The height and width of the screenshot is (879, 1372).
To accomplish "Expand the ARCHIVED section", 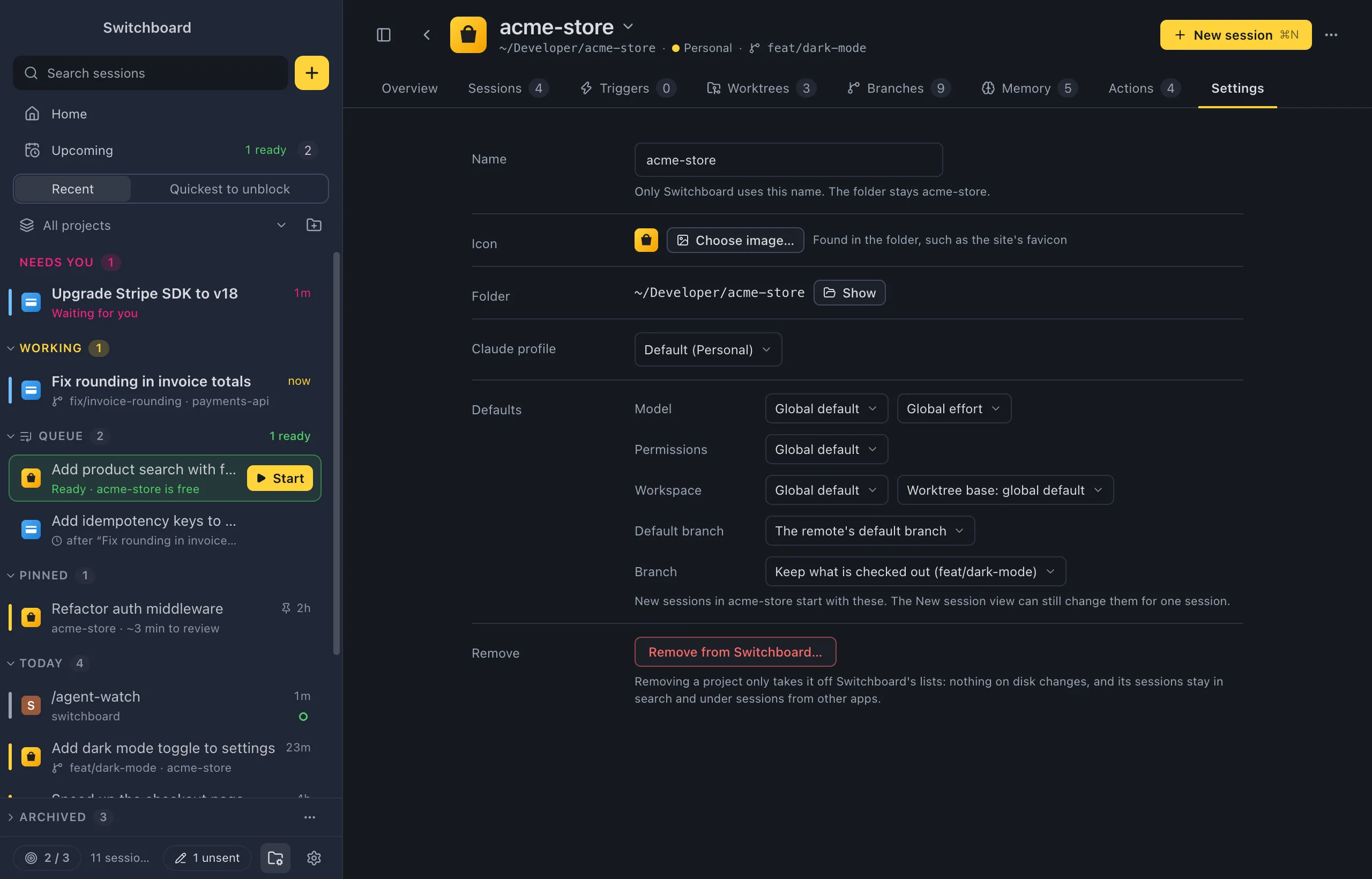I will (10, 817).
